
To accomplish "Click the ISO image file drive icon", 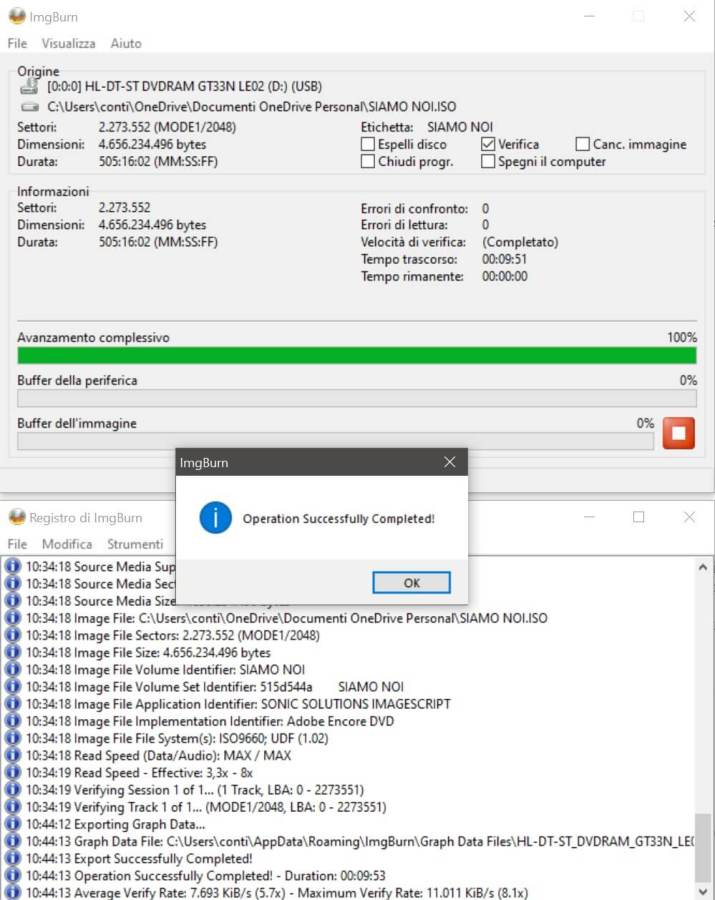I will click(29, 106).
